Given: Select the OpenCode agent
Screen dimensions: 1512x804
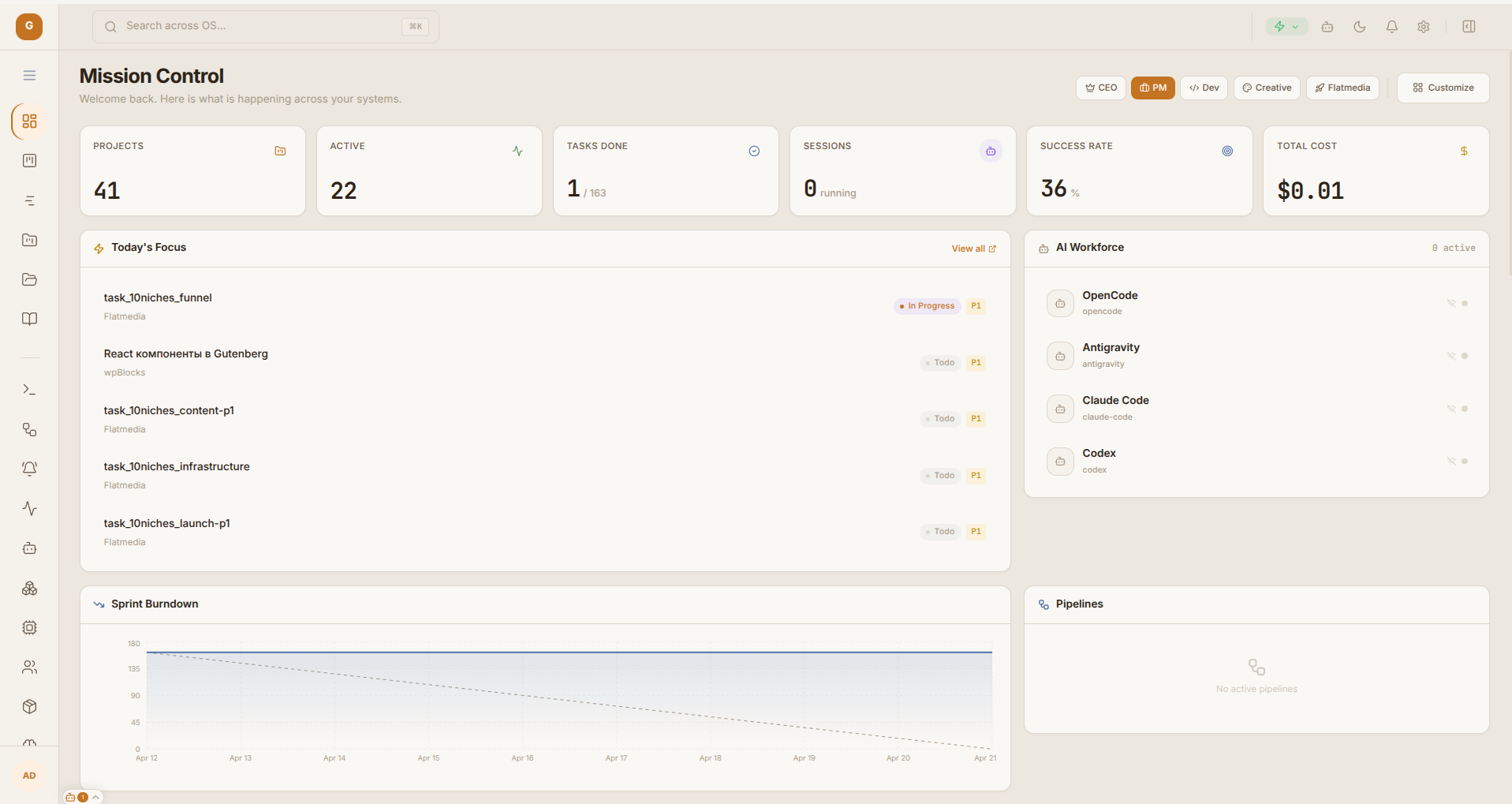Looking at the screenshot, I should click(x=1256, y=303).
